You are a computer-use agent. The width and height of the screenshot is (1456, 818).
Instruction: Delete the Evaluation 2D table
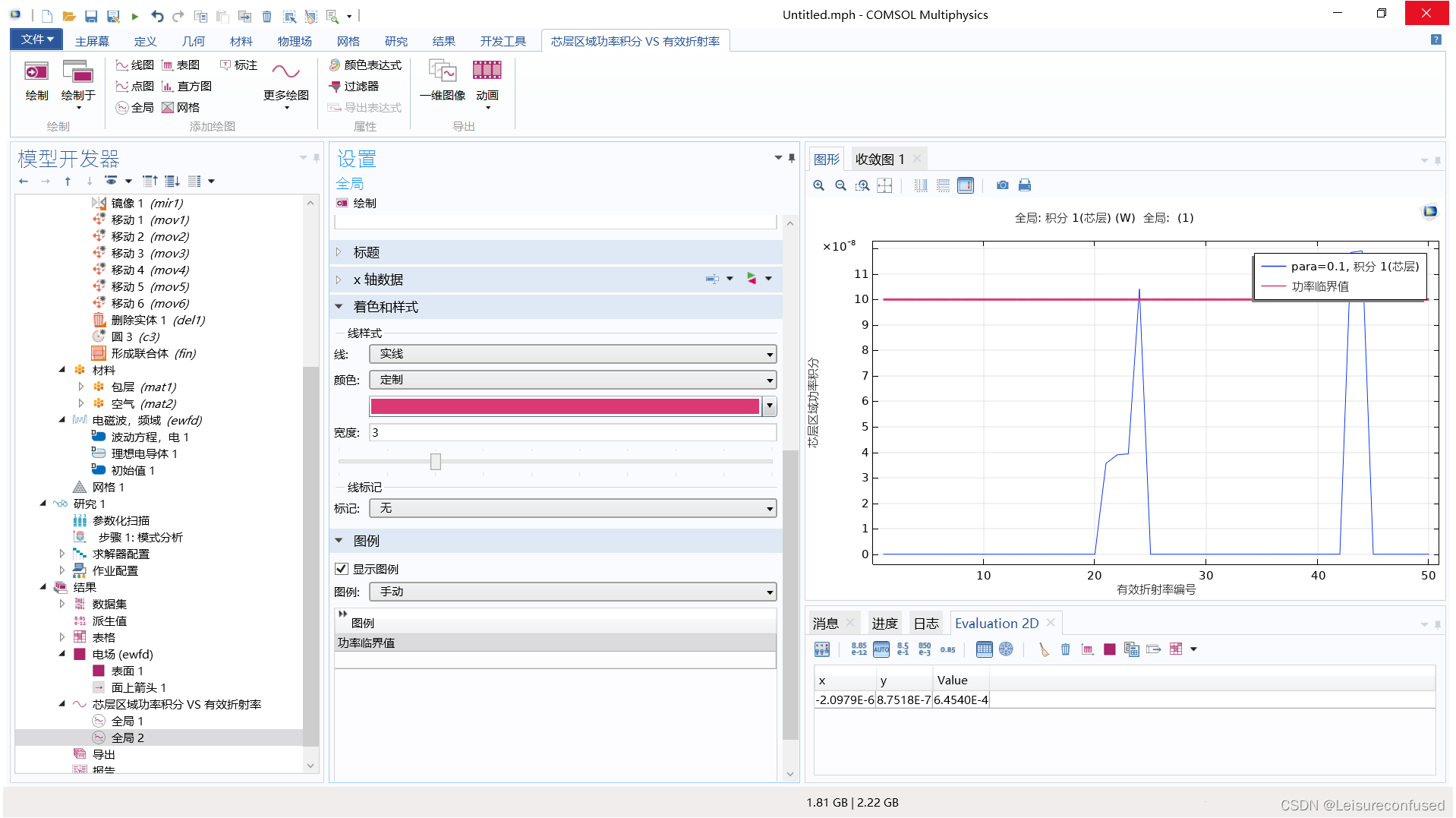click(1066, 649)
